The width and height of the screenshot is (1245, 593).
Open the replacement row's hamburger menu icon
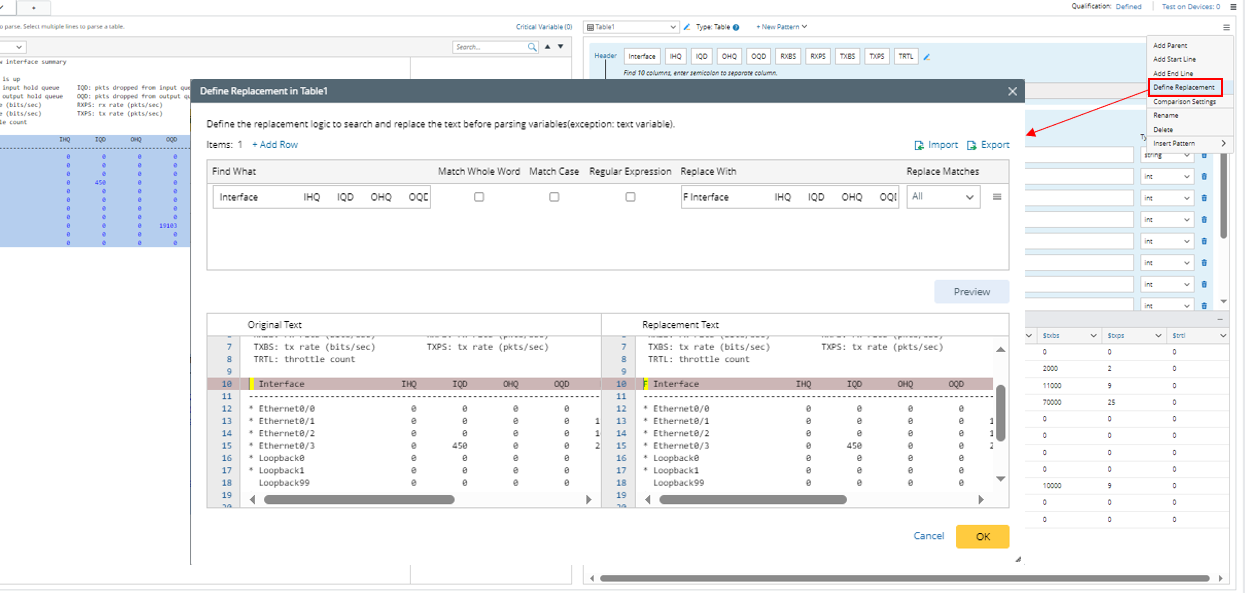coord(996,197)
